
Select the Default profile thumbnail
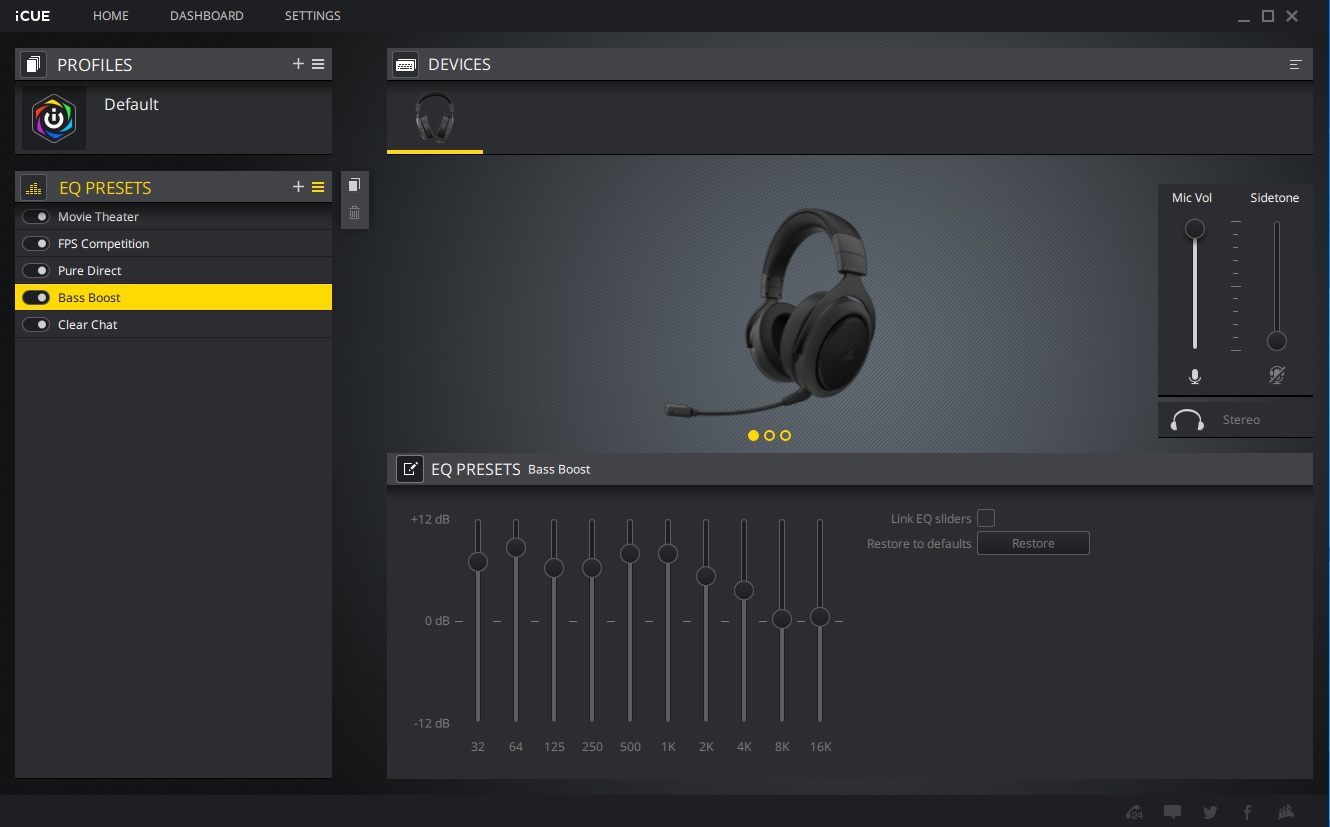[54, 118]
